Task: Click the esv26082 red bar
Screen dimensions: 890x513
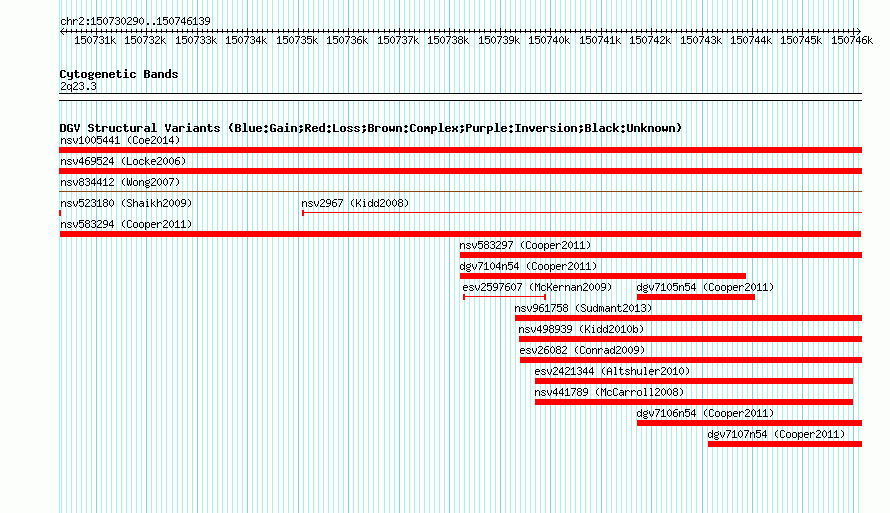Action: tap(691, 360)
